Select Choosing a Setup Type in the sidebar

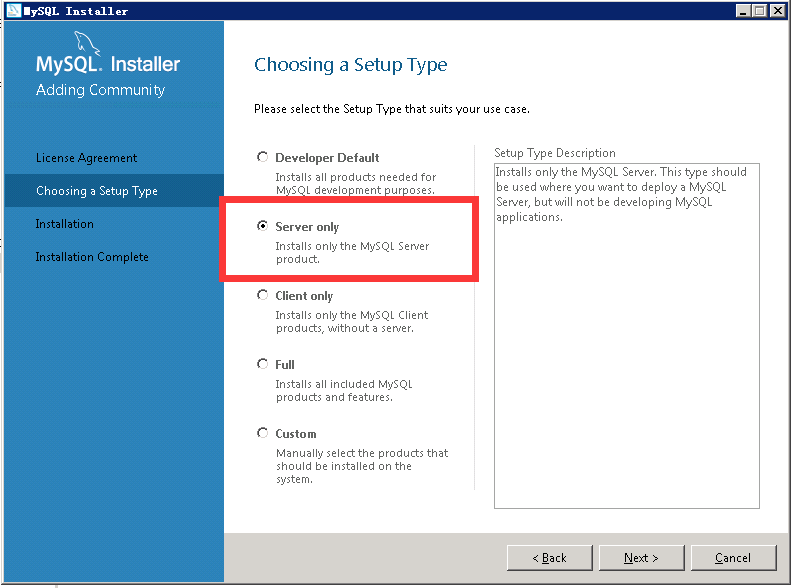click(x=114, y=191)
